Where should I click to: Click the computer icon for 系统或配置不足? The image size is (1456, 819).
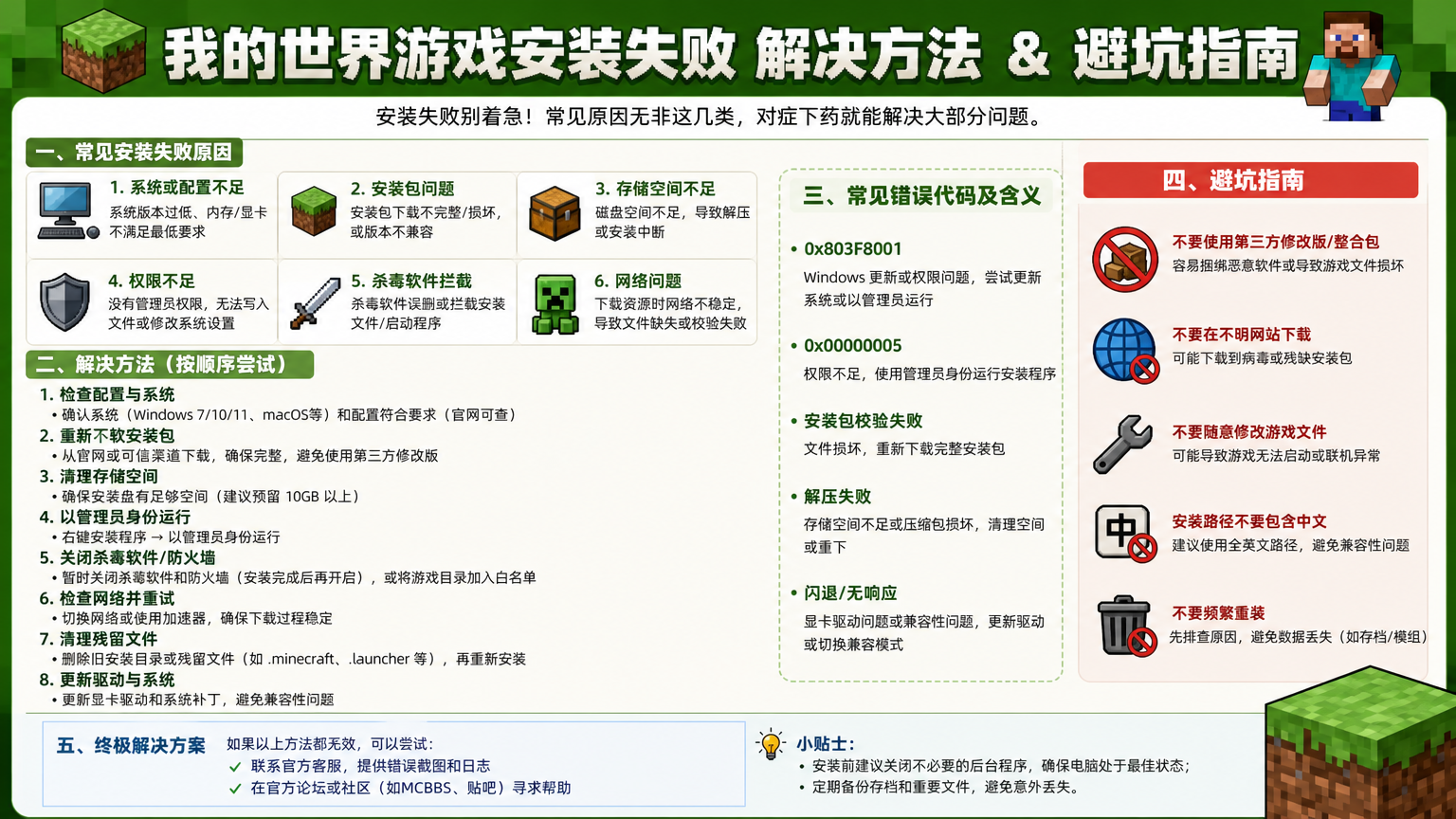tap(68, 210)
